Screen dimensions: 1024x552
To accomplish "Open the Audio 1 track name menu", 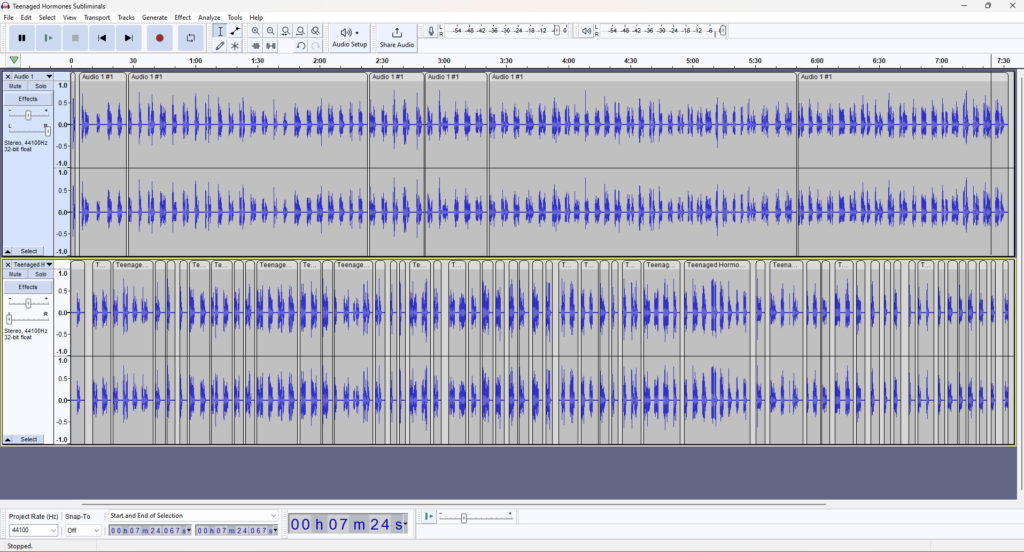I will [29, 76].
